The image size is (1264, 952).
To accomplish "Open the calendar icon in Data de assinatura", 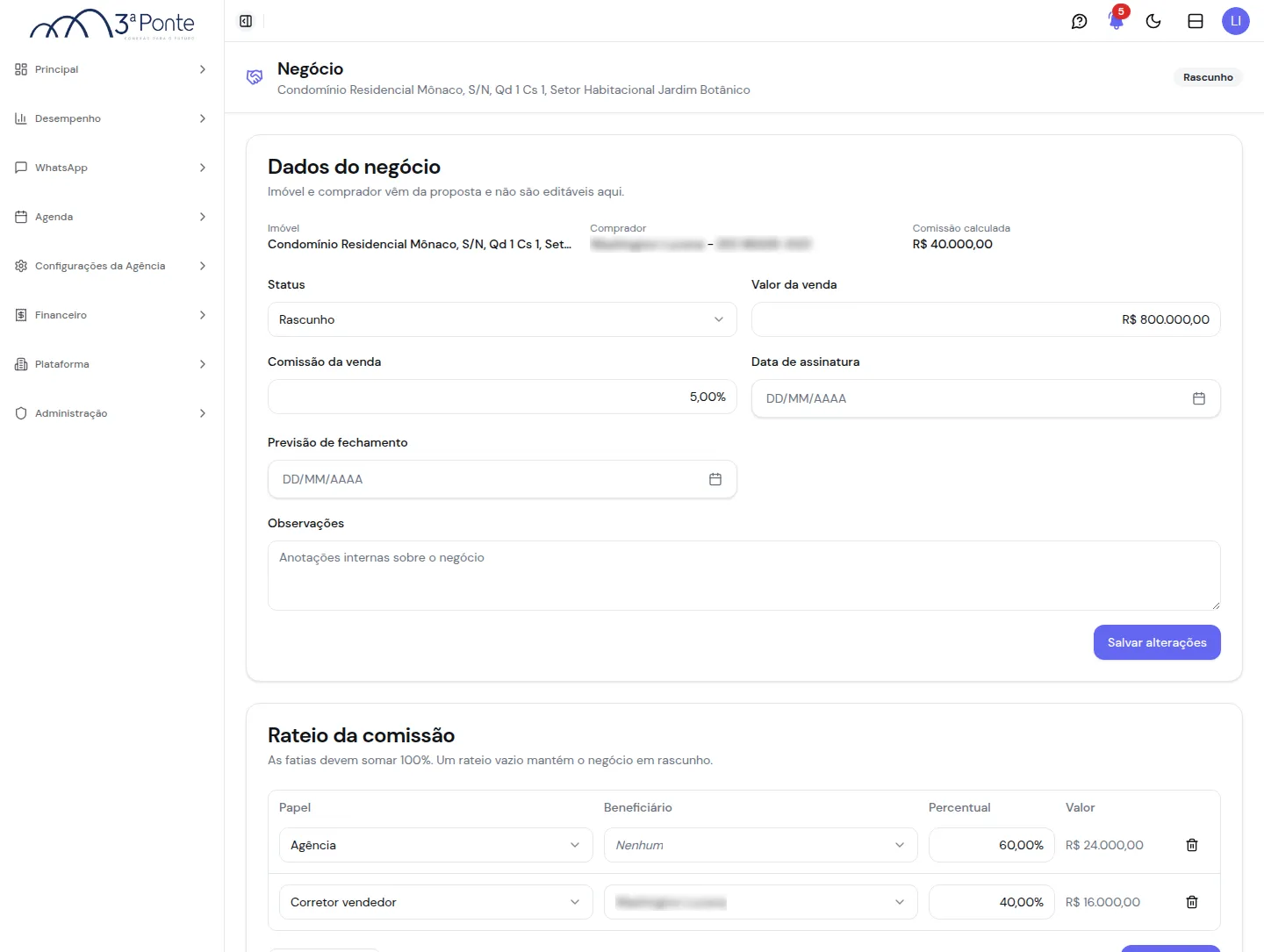I will 1199,398.
